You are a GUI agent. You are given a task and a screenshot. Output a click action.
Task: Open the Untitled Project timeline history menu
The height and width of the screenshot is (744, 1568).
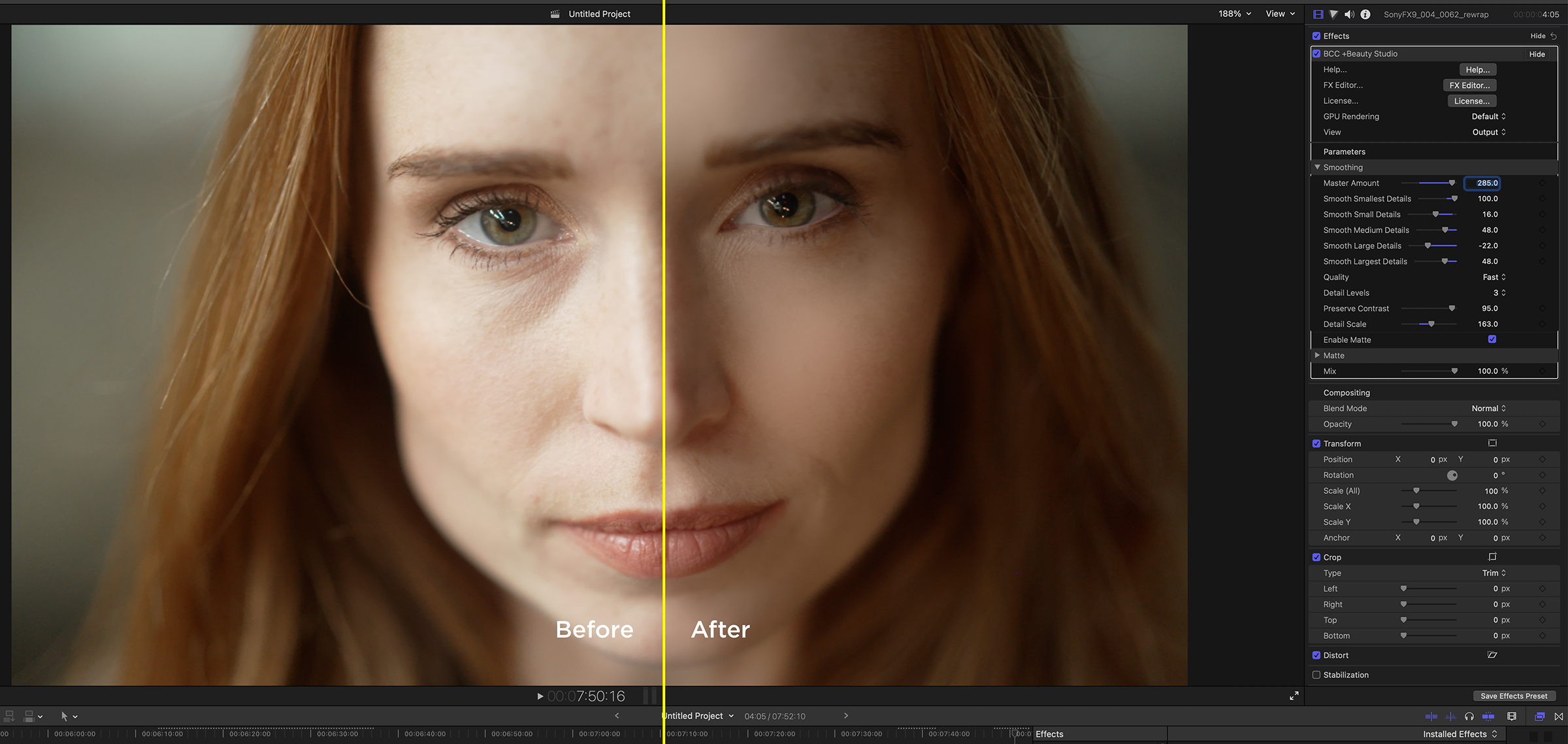tap(698, 717)
